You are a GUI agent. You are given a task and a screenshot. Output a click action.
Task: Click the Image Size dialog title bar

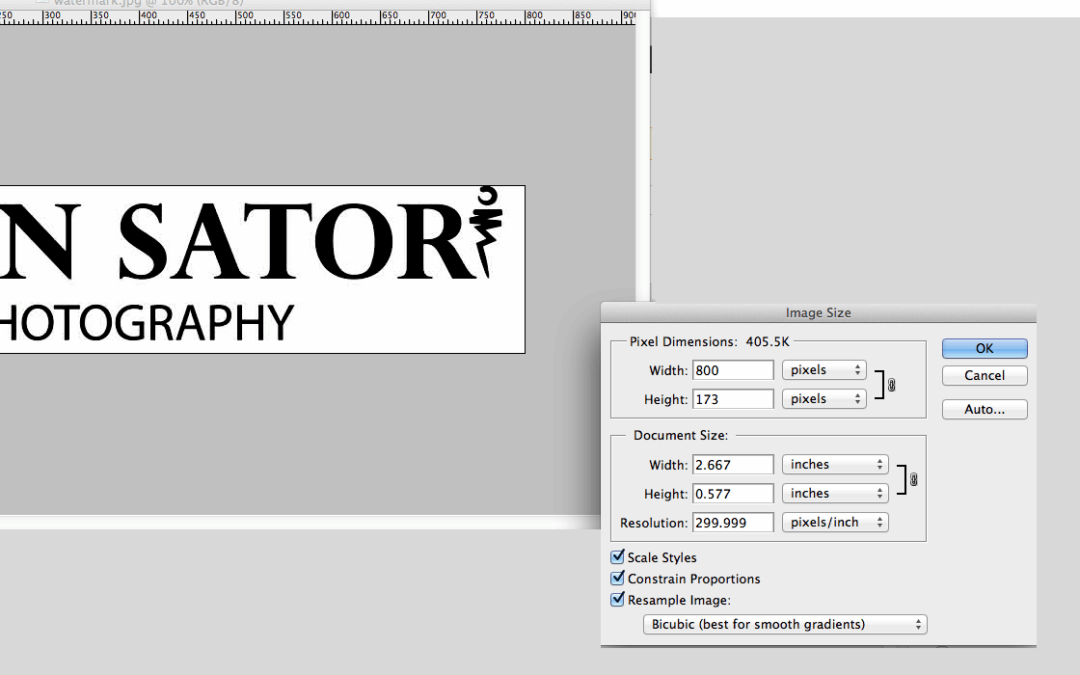point(818,313)
